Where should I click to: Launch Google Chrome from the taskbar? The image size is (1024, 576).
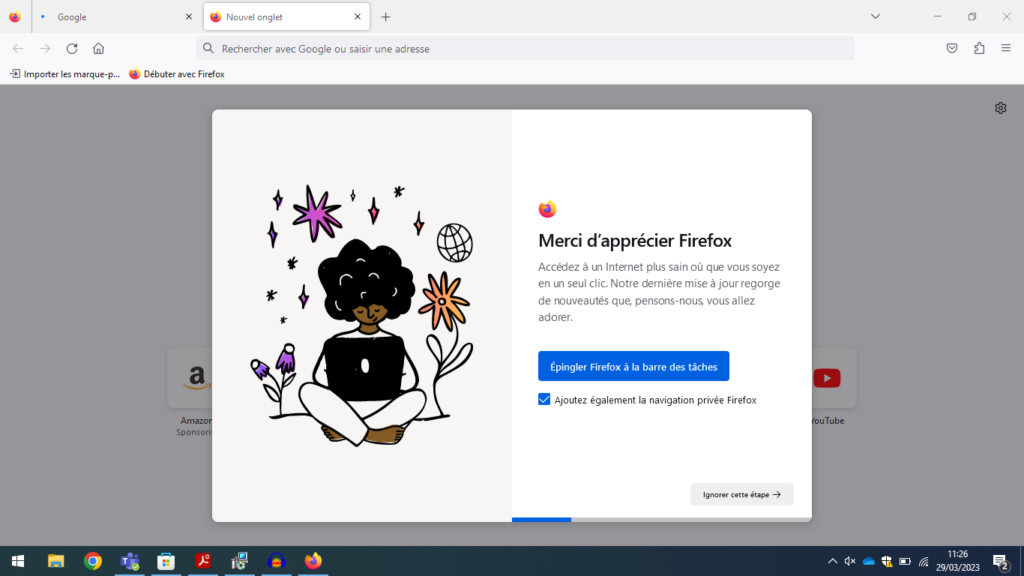pos(93,561)
